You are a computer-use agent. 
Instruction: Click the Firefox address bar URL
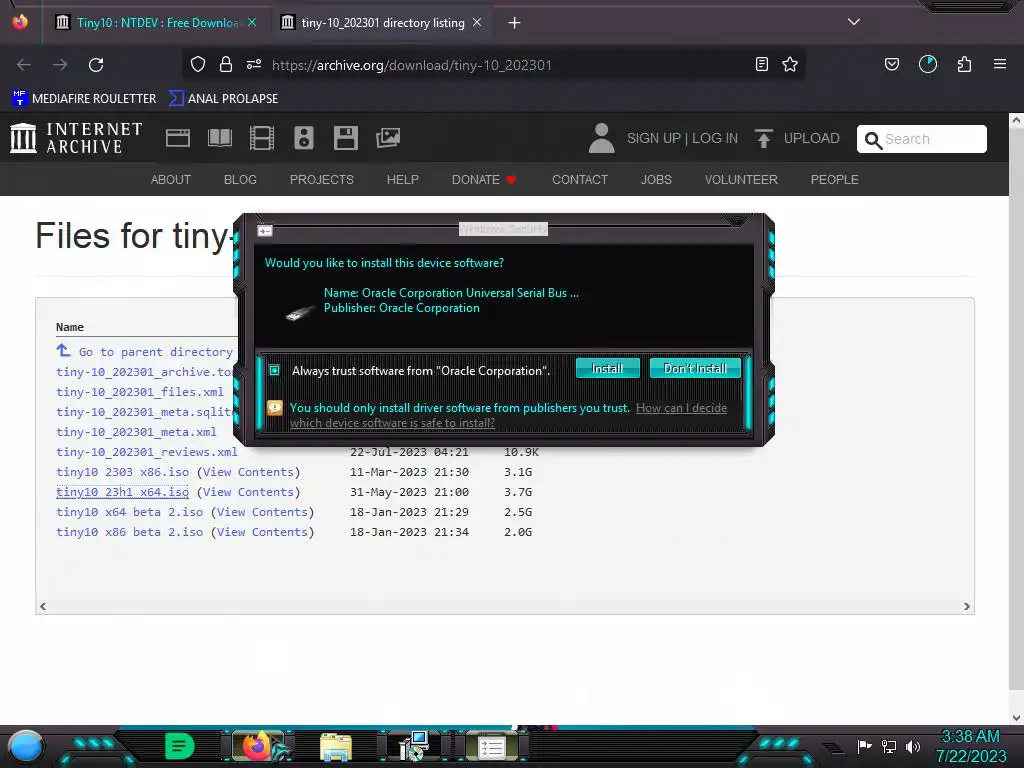coord(411,65)
